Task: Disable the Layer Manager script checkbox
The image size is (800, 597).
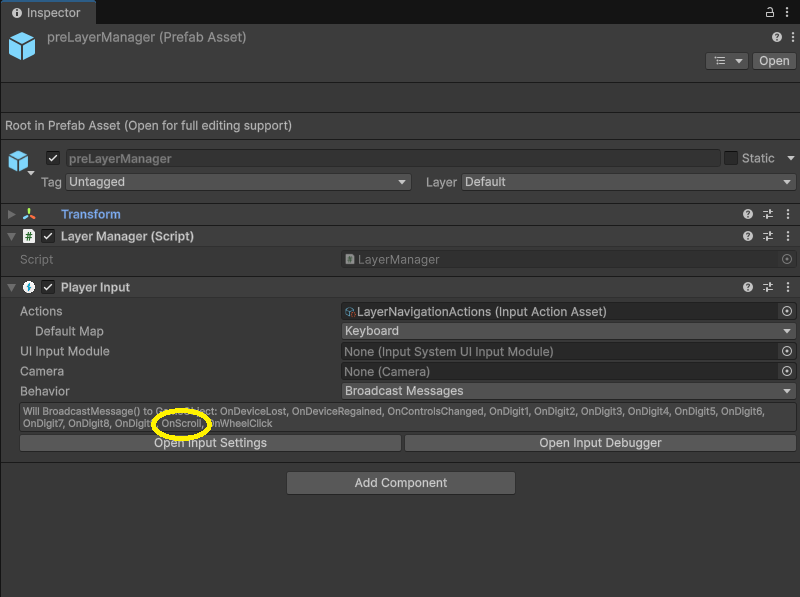Action: click(46, 236)
